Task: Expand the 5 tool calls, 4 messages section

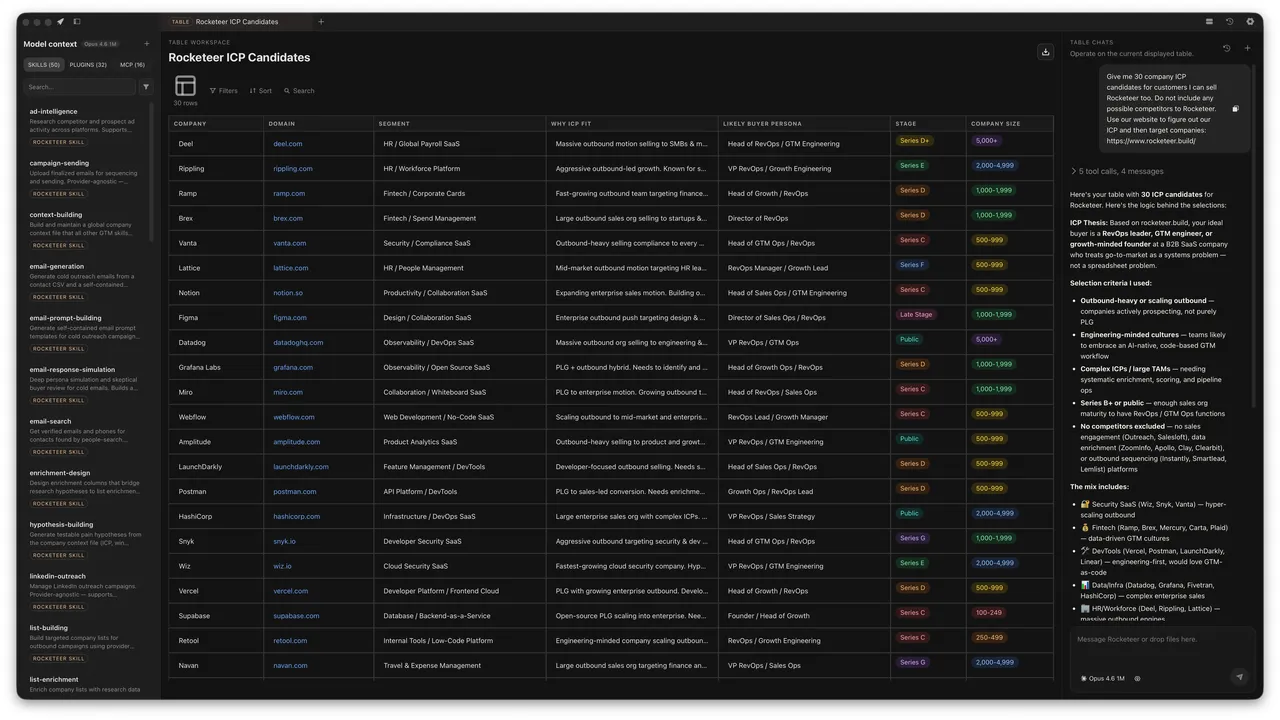Action: click(1117, 171)
